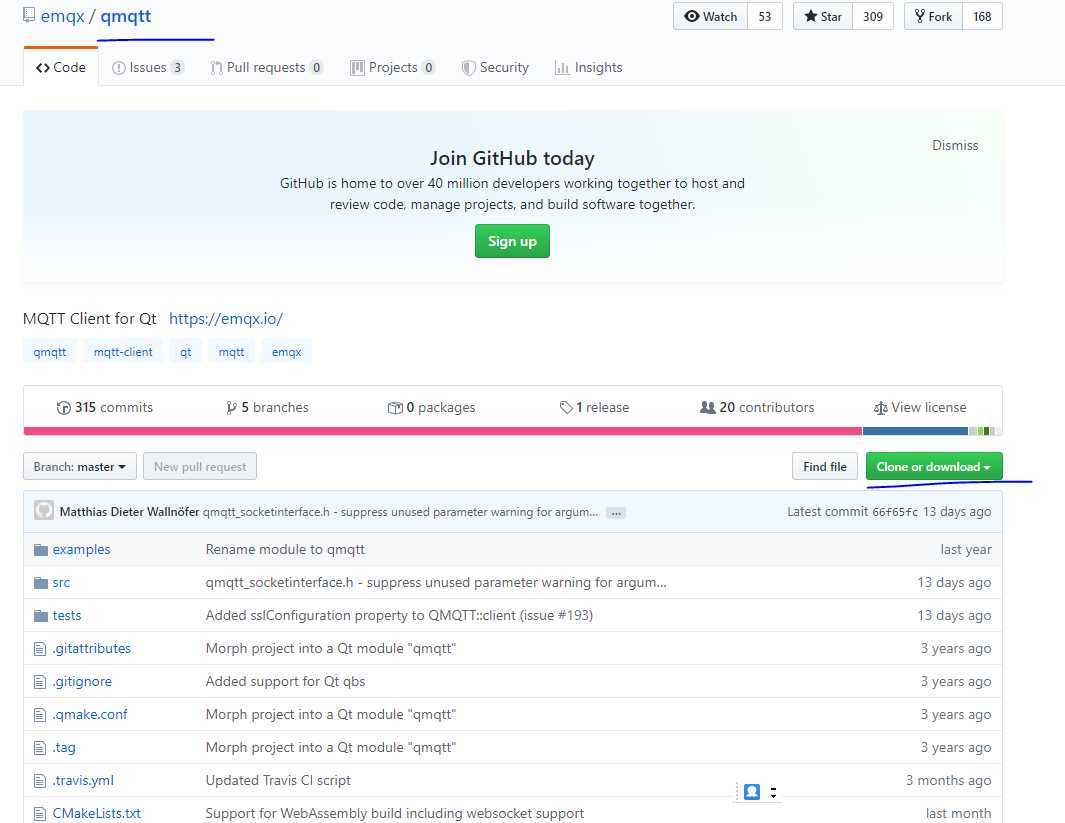Open the Security tab
Viewport: 1065px width, 823px height.
495,67
